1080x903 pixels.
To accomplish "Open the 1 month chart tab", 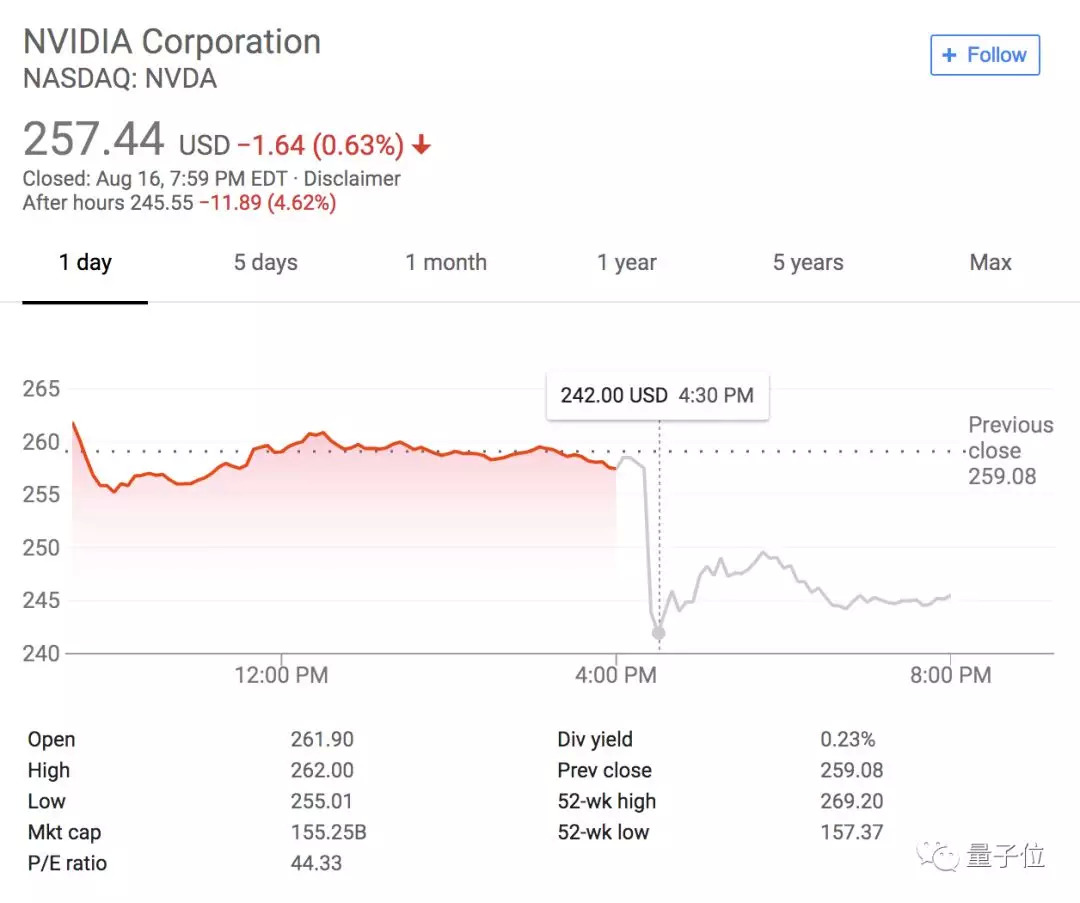I will point(446,263).
